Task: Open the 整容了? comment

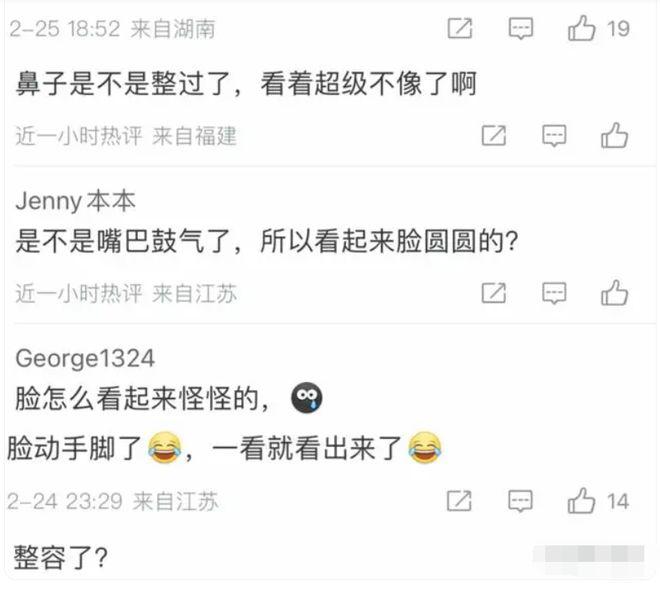Action: pos(61,557)
